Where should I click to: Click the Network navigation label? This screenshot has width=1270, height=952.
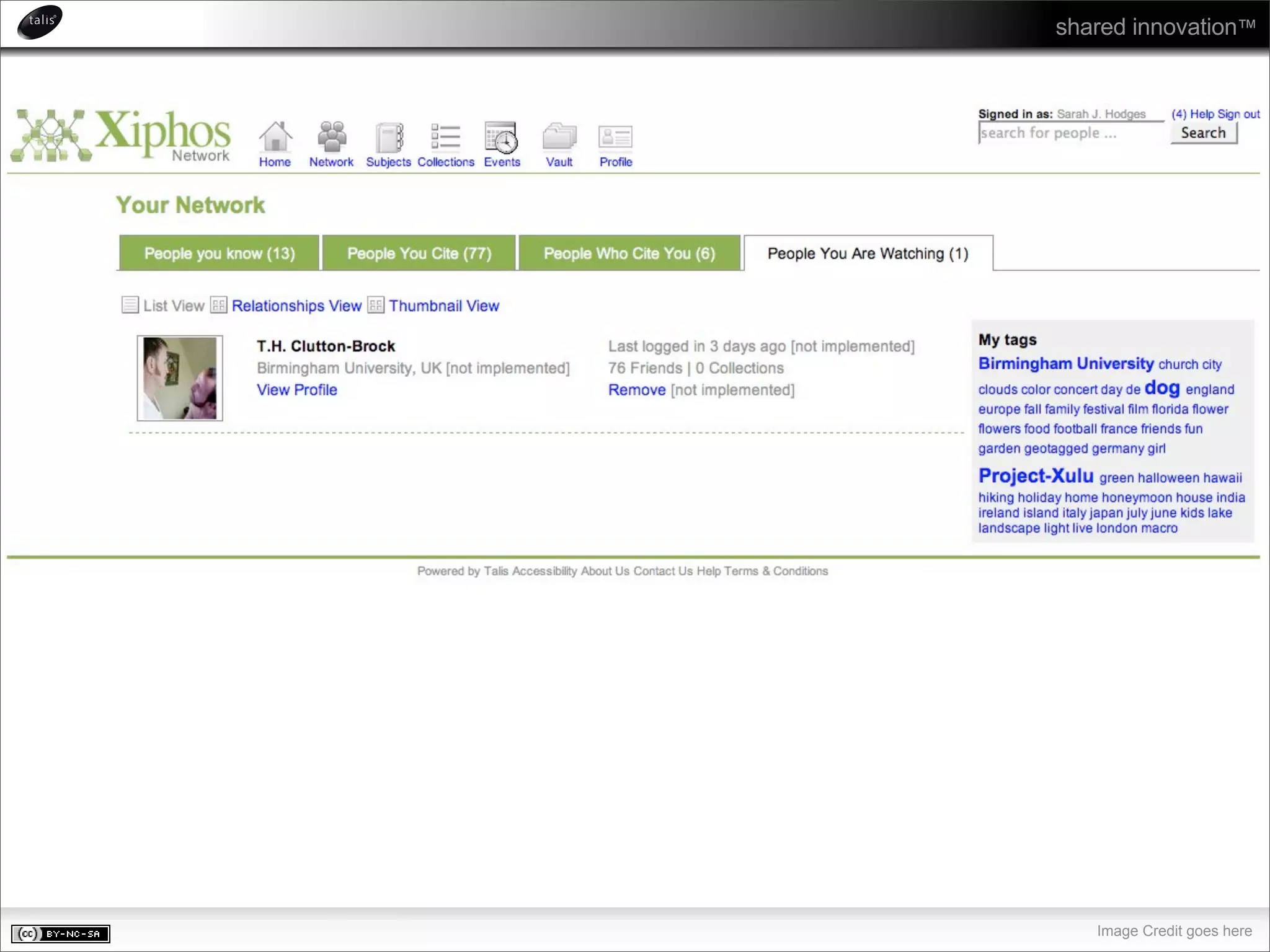[x=331, y=162]
